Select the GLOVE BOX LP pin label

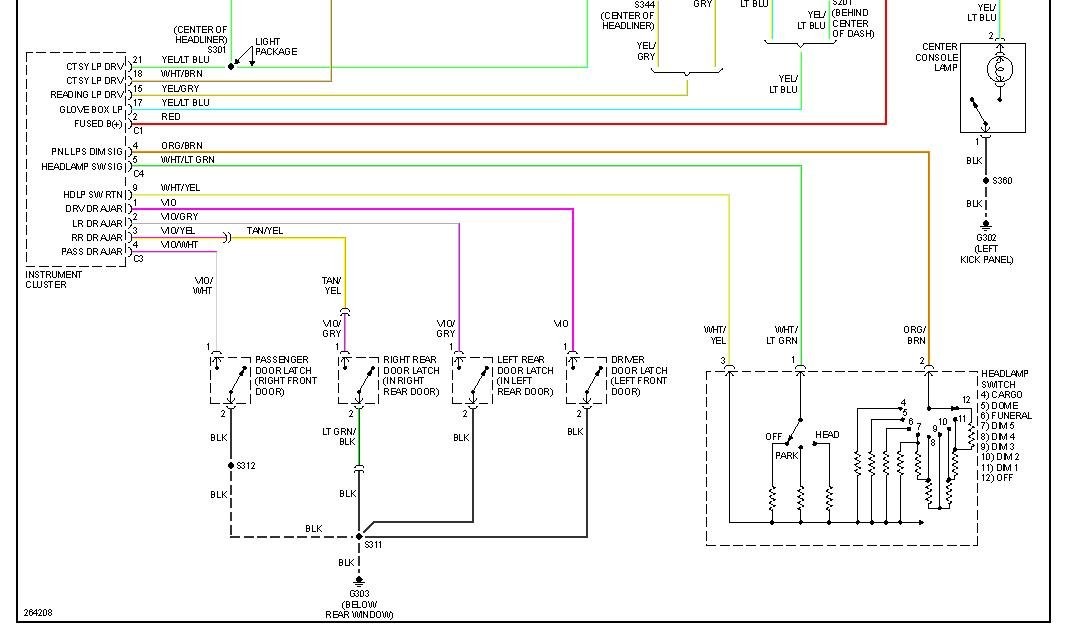[x=91, y=110]
